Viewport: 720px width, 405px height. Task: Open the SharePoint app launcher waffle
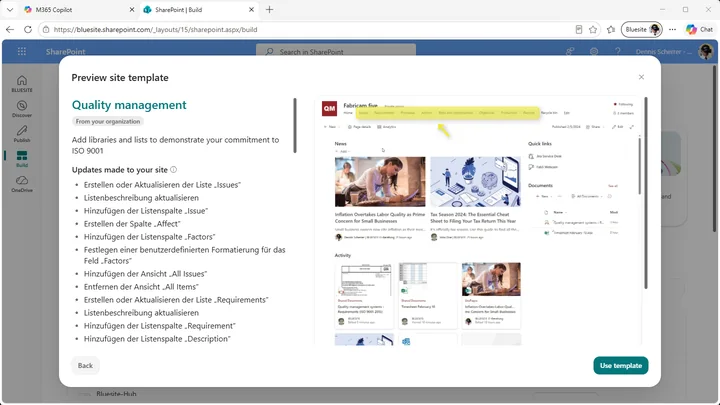point(22,51)
